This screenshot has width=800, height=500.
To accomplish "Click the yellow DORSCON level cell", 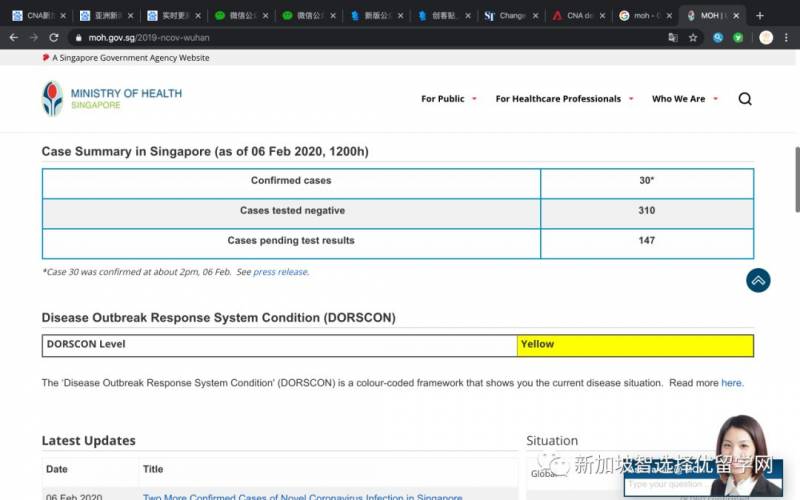I will point(635,345).
